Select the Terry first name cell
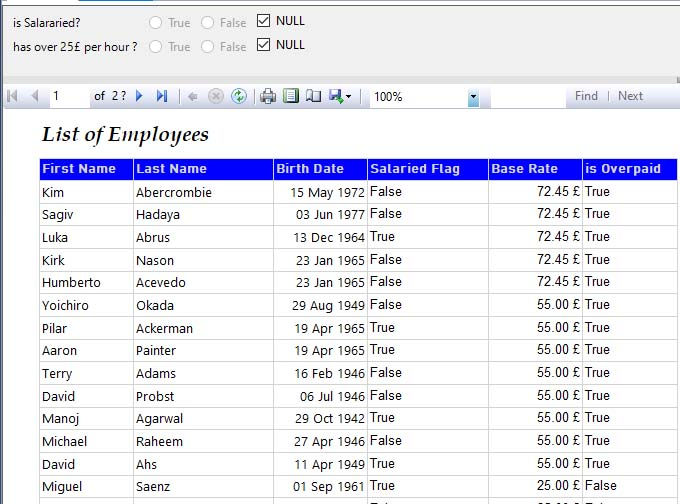680x504 pixels. [x=86, y=373]
